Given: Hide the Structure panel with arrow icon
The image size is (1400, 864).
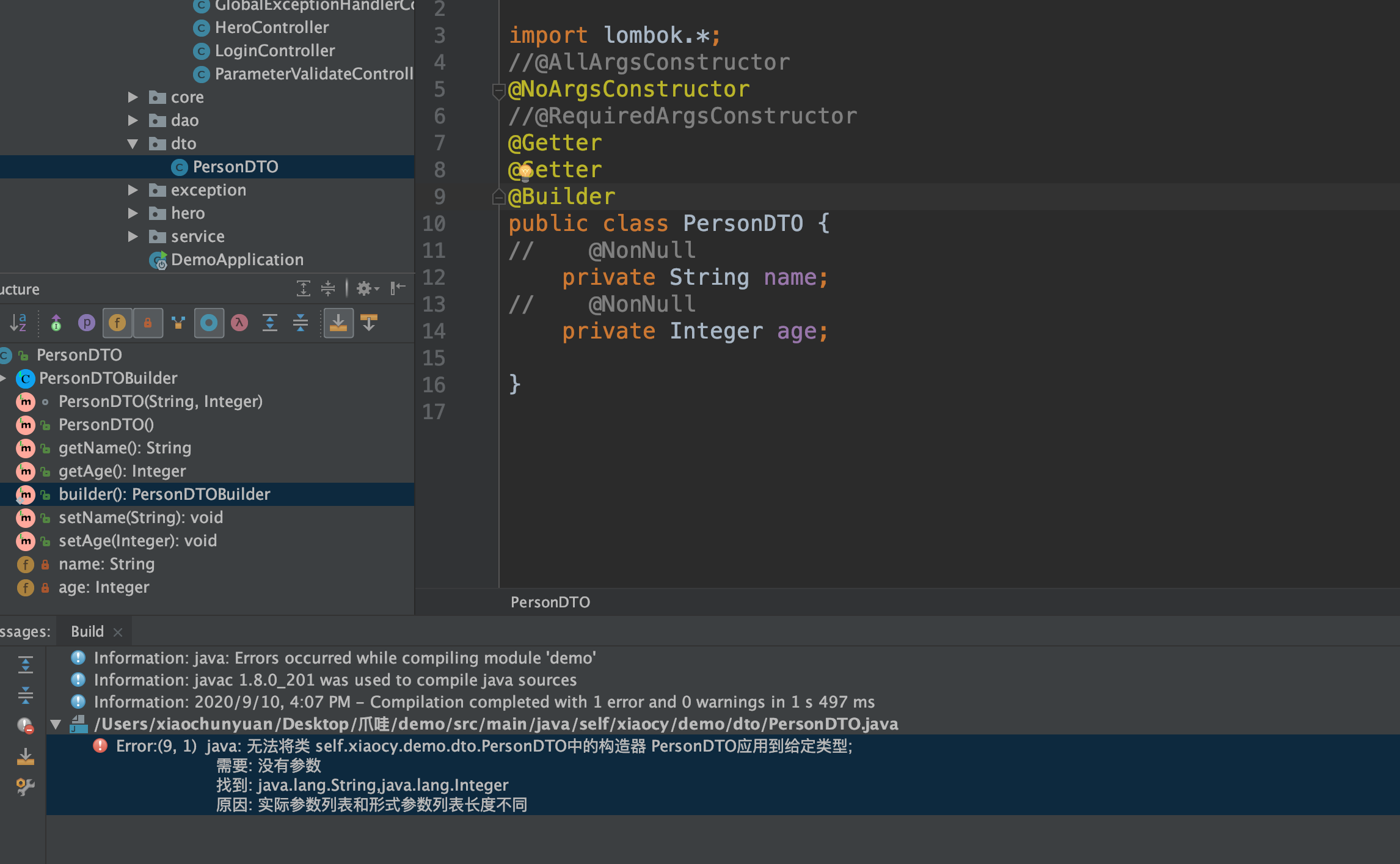Looking at the screenshot, I should tap(398, 288).
